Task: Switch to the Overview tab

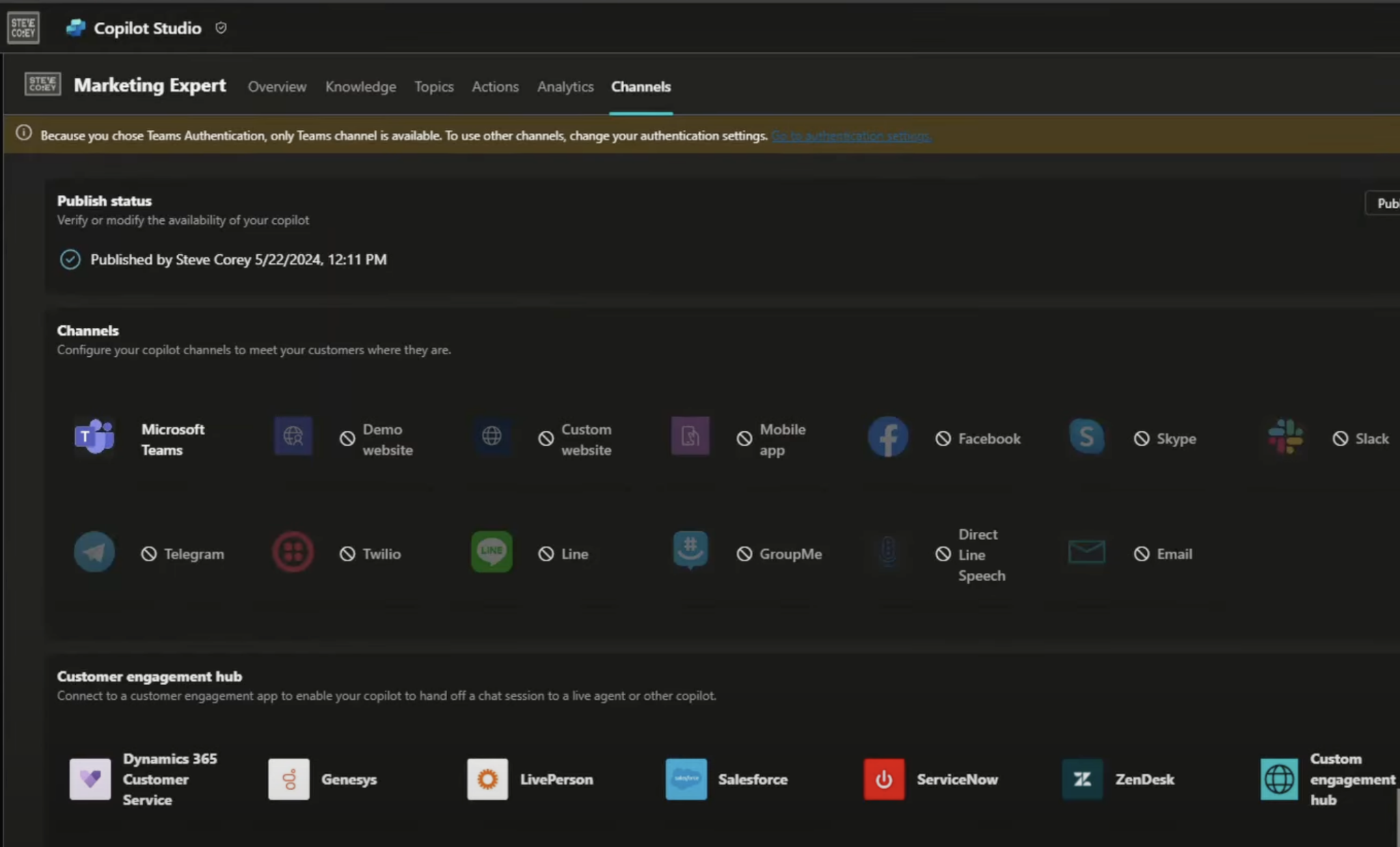Action: click(277, 87)
